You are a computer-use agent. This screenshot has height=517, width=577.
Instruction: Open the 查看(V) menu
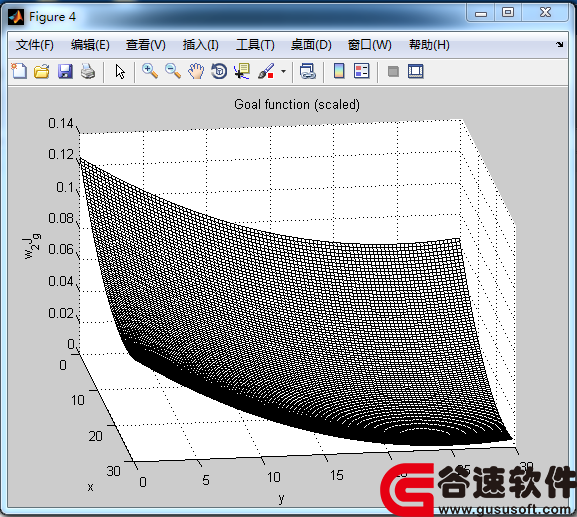(146, 45)
